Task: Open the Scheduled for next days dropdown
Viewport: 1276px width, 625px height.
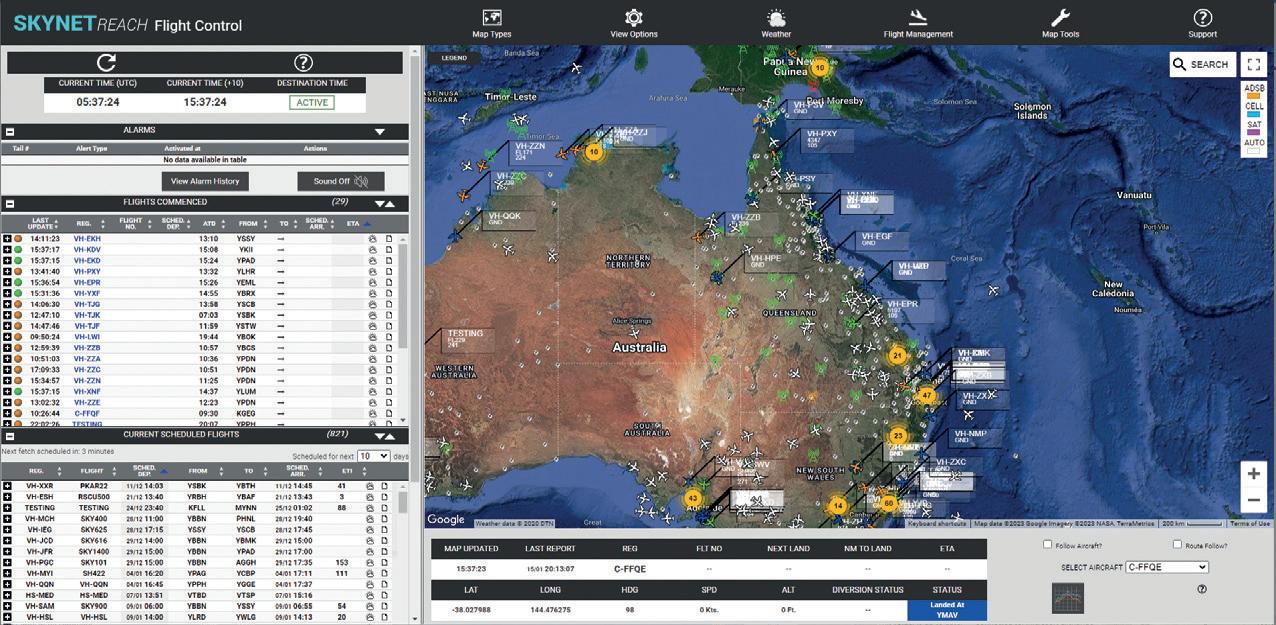Action: [x=374, y=456]
